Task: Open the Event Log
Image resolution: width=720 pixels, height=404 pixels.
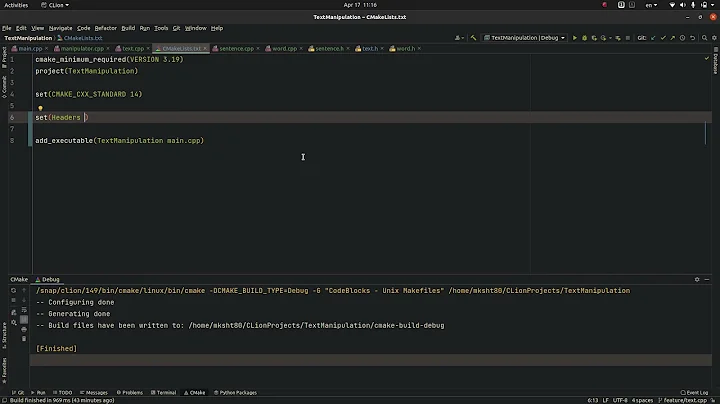Action: click(x=695, y=393)
